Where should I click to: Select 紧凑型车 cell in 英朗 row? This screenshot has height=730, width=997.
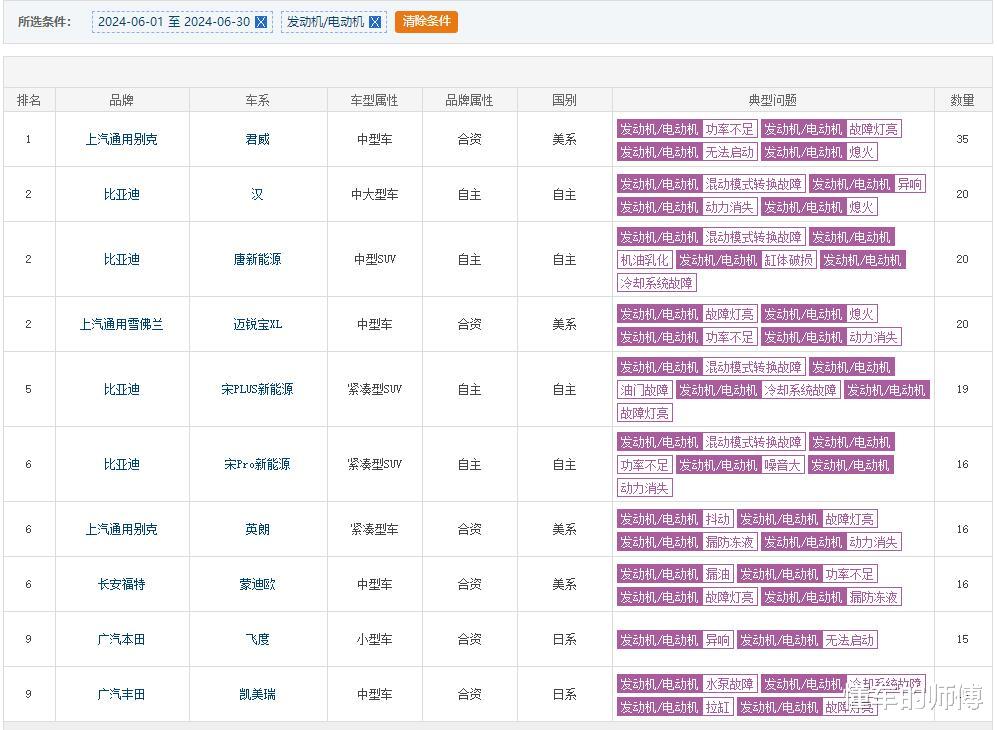(x=375, y=529)
